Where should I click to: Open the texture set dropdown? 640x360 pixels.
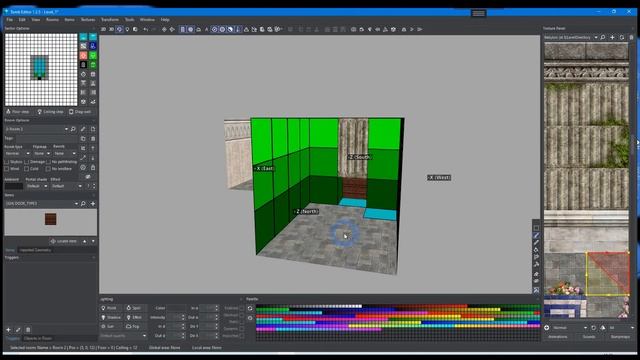tap(571, 37)
